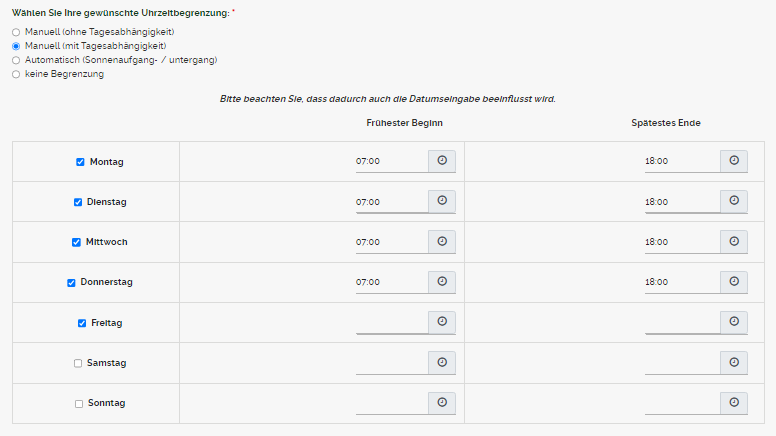The image size is (776, 436).
Task: Uncheck the Freitag checkbox
Action: [82, 323]
